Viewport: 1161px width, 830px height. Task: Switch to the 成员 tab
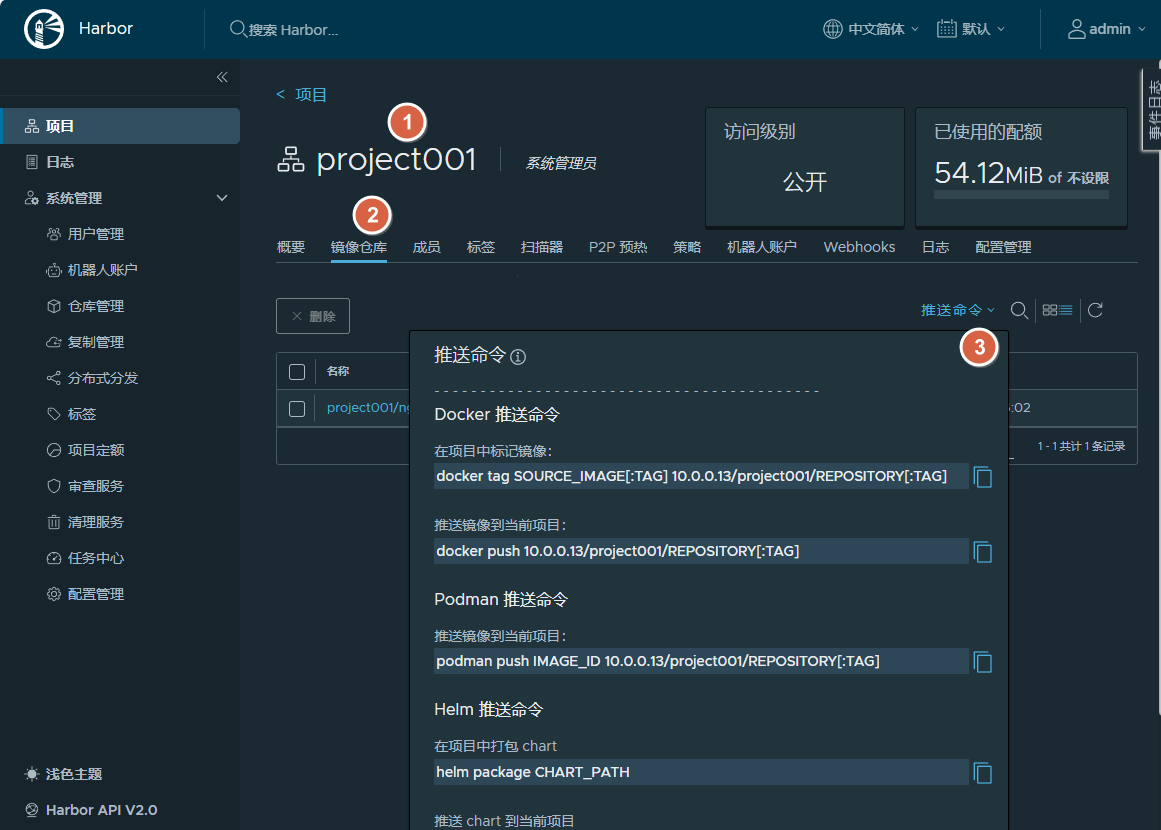tap(426, 247)
